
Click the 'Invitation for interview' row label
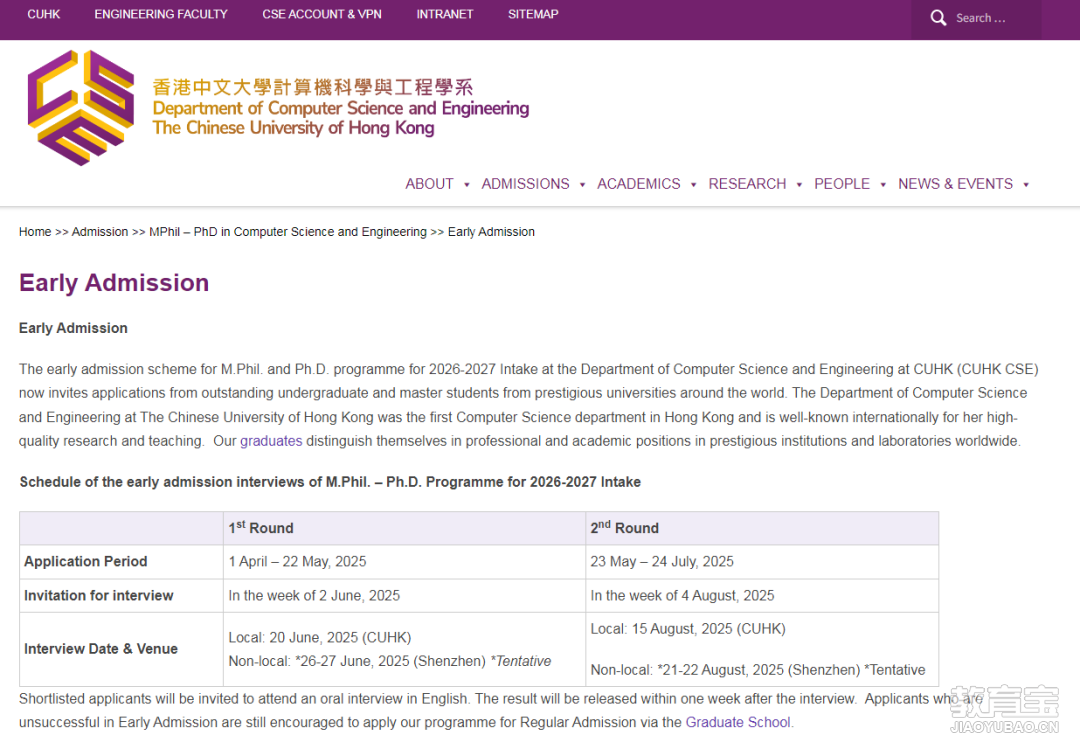coord(98,596)
